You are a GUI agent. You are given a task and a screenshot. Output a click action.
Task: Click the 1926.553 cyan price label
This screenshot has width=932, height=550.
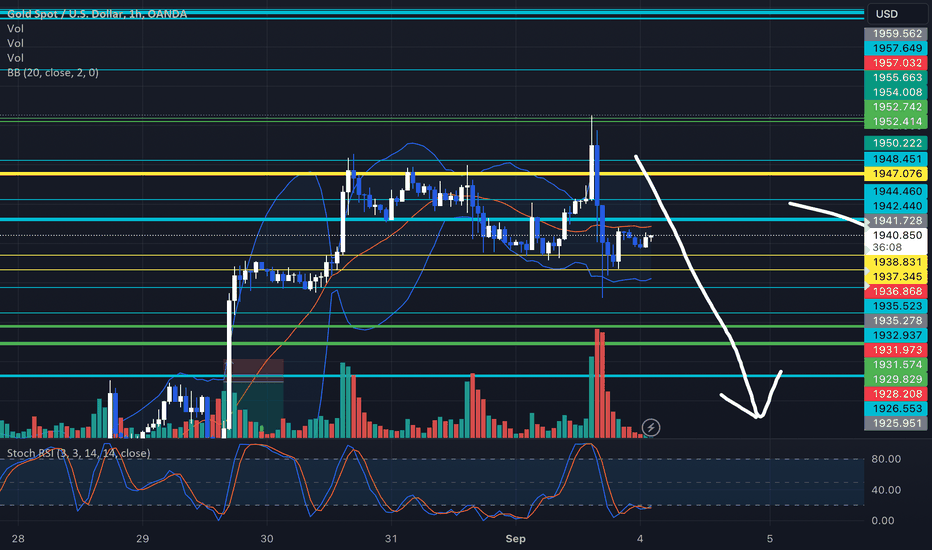click(x=896, y=408)
